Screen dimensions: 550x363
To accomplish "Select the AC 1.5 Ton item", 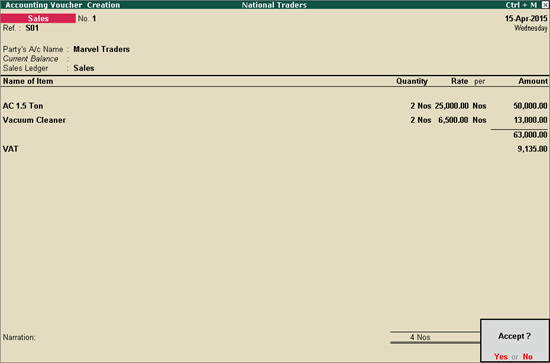I will (23, 106).
